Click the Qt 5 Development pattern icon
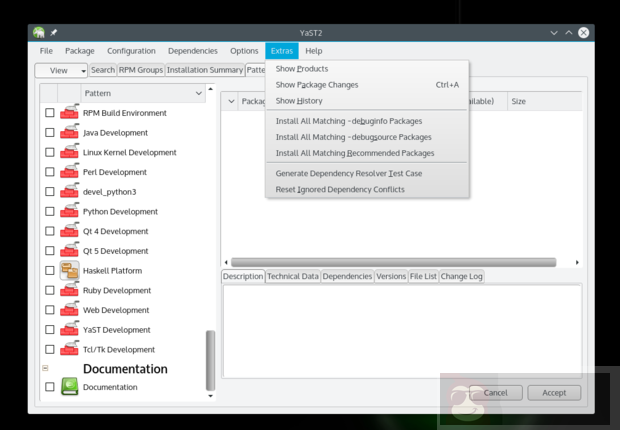Viewport: 620px width, 430px height. click(69, 250)
